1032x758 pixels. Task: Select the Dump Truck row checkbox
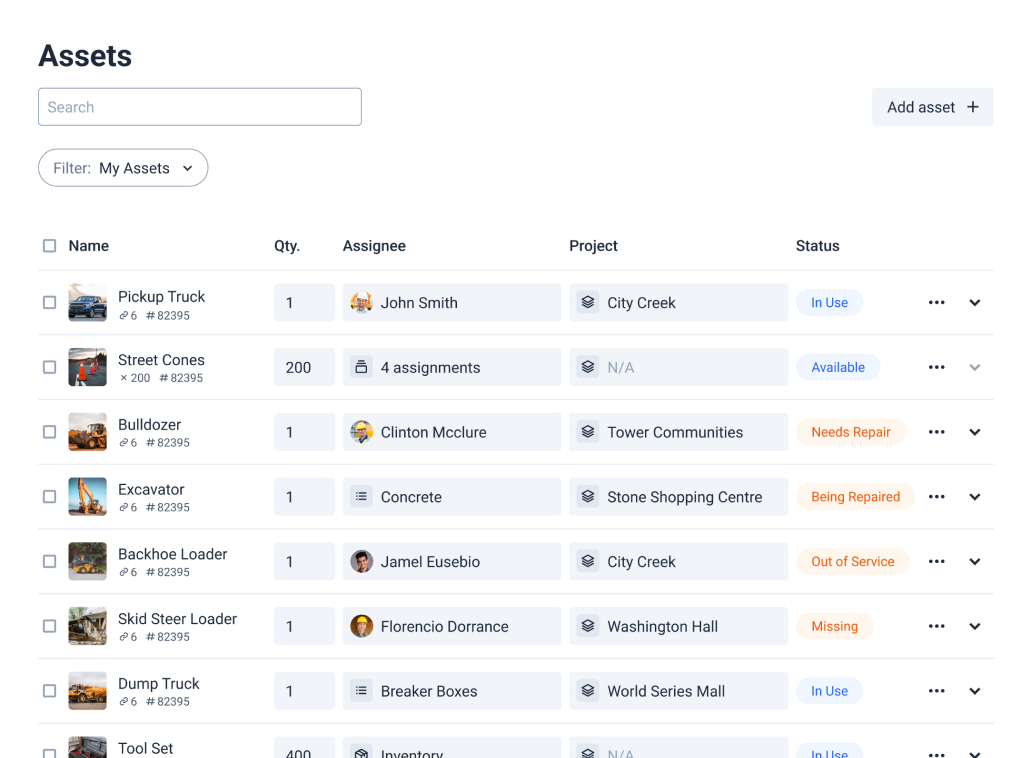[49, 691]
